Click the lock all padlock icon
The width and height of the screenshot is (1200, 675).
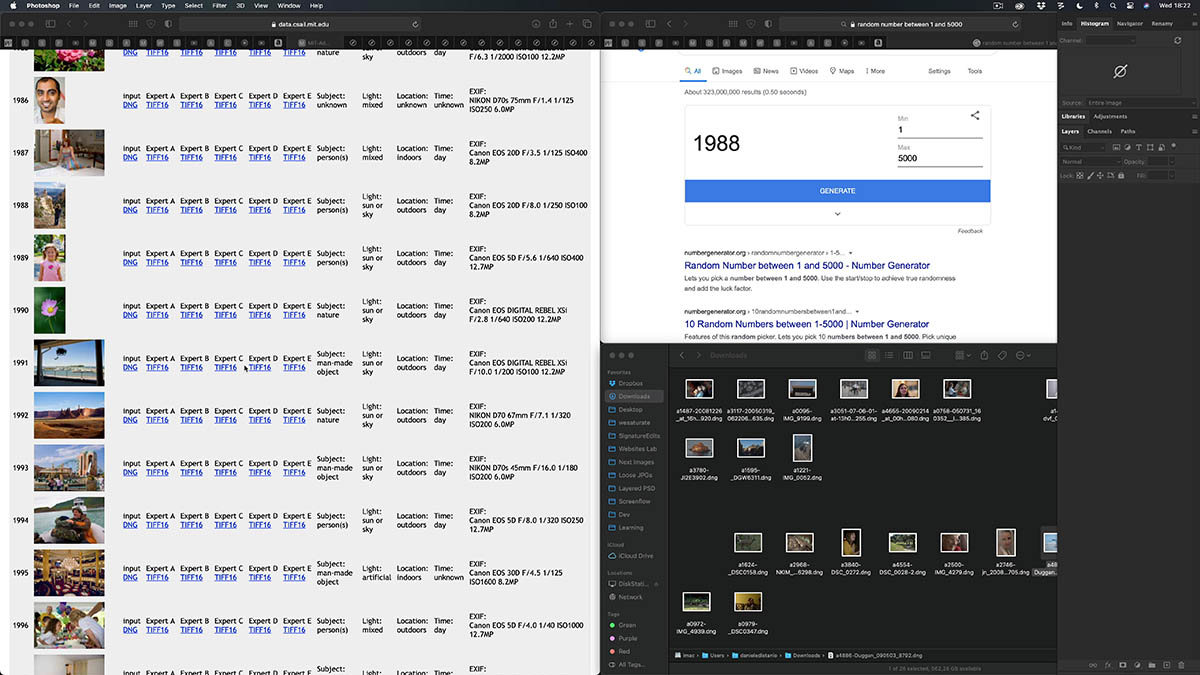click(x=1121, y=175)
